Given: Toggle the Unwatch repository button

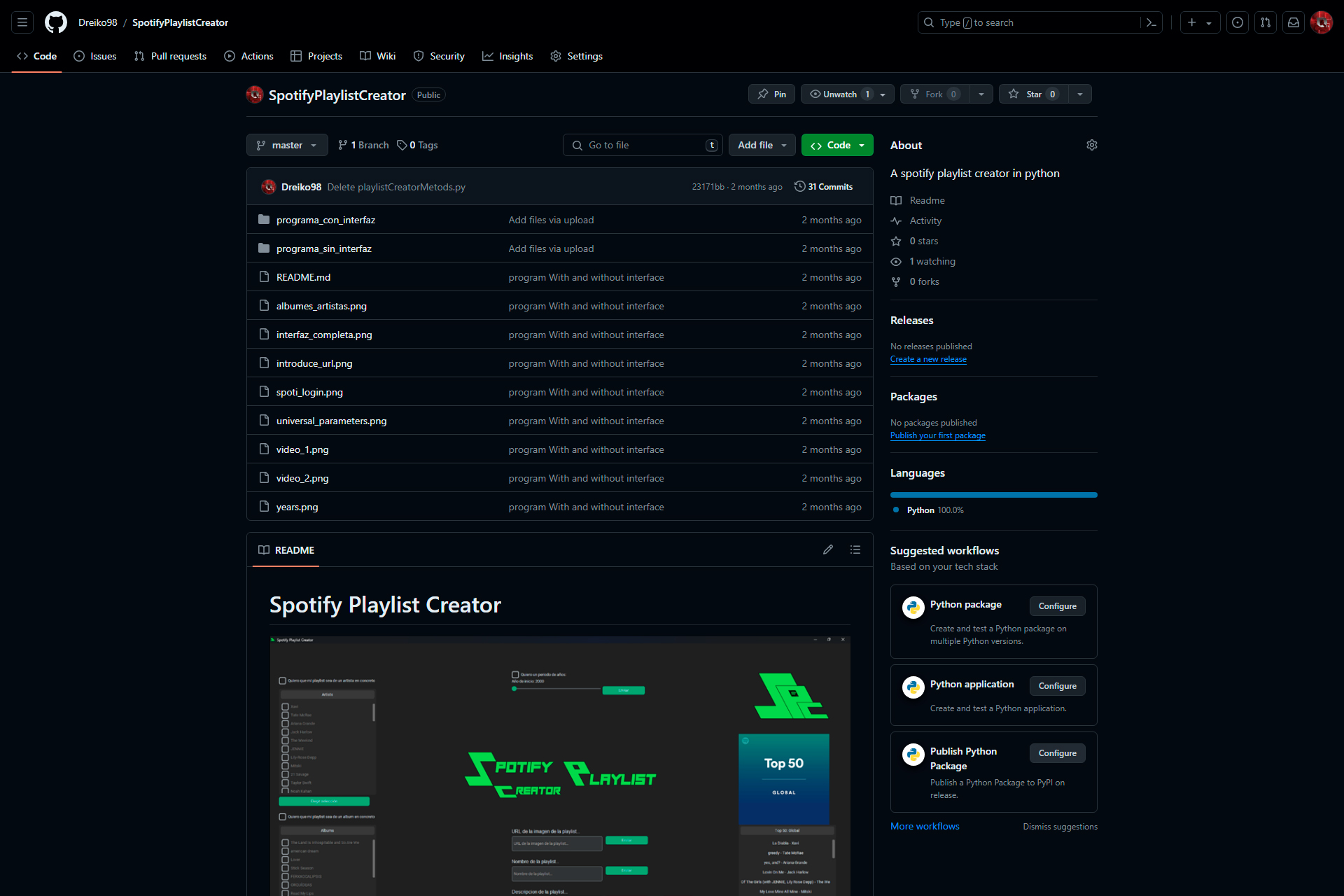Looking at the screenshot, I should pos(839,94).
